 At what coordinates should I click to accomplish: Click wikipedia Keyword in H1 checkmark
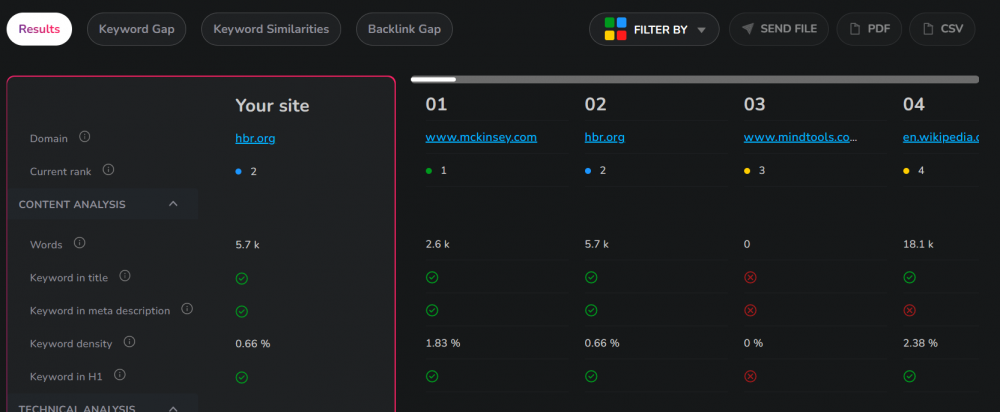(x=910, y=376)
